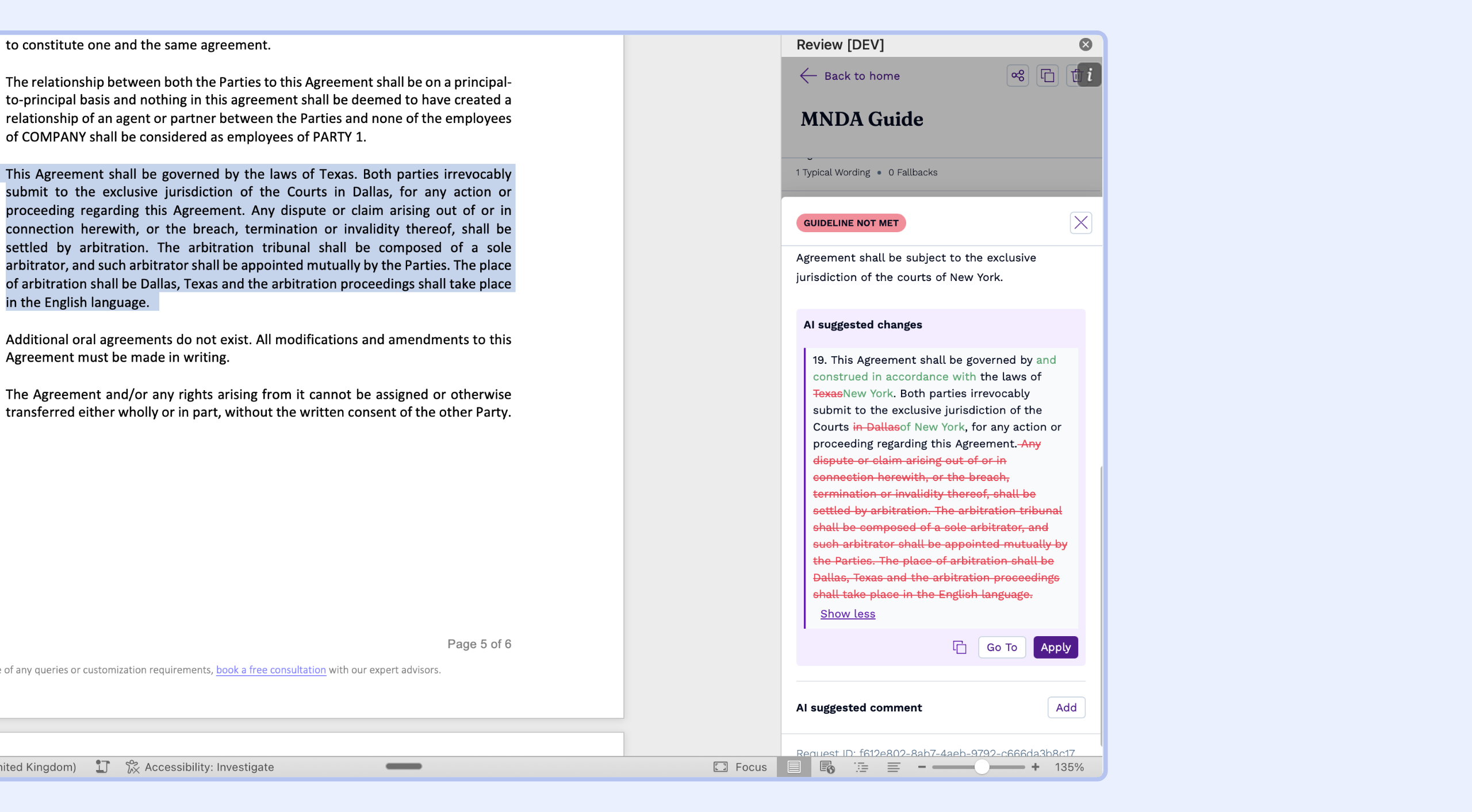
Task: Click the zoom slider handle
Action: pyautogui.click(x=982, y=767)
